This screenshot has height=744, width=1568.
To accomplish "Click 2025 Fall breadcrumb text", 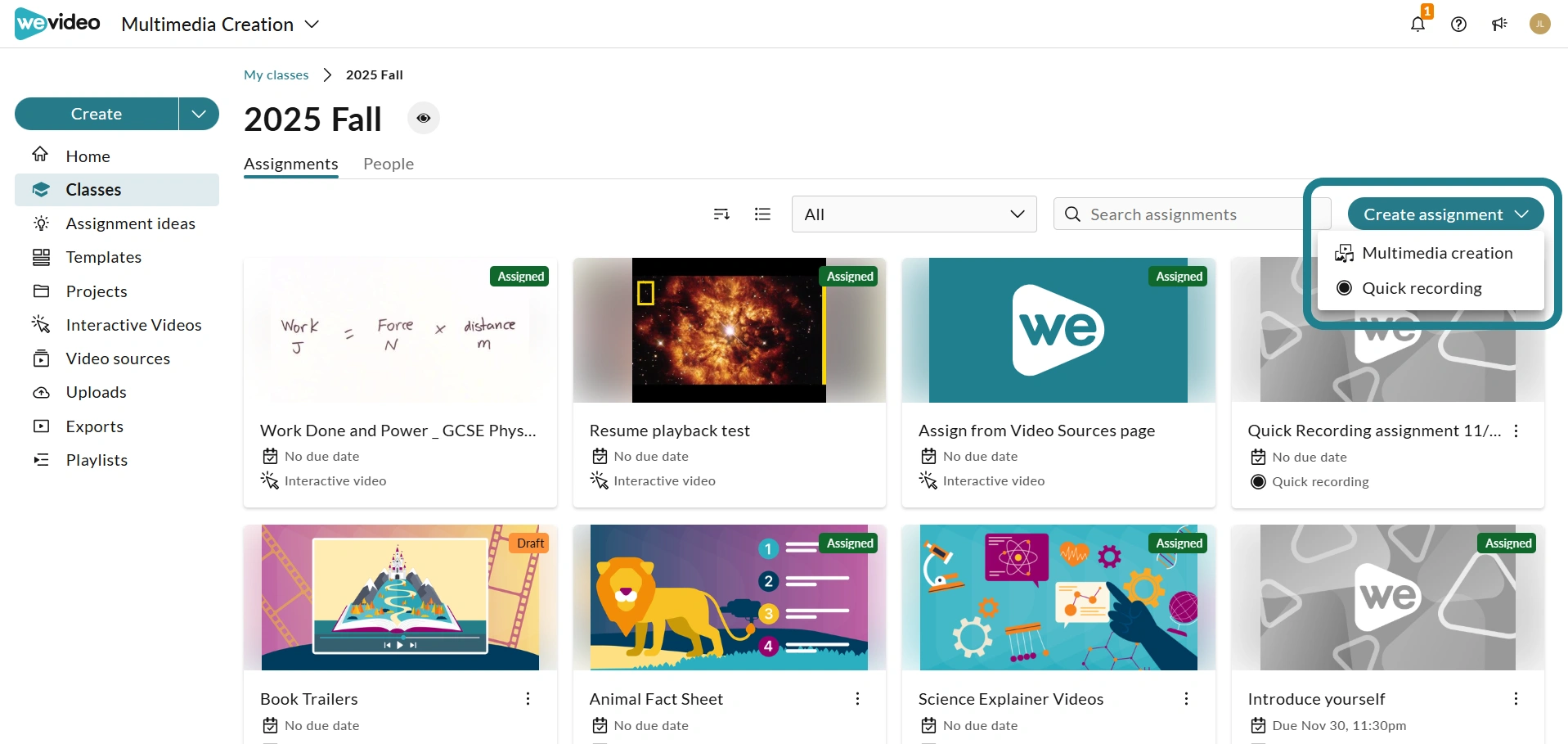I will pyautogui.click(x=375, y=74).
